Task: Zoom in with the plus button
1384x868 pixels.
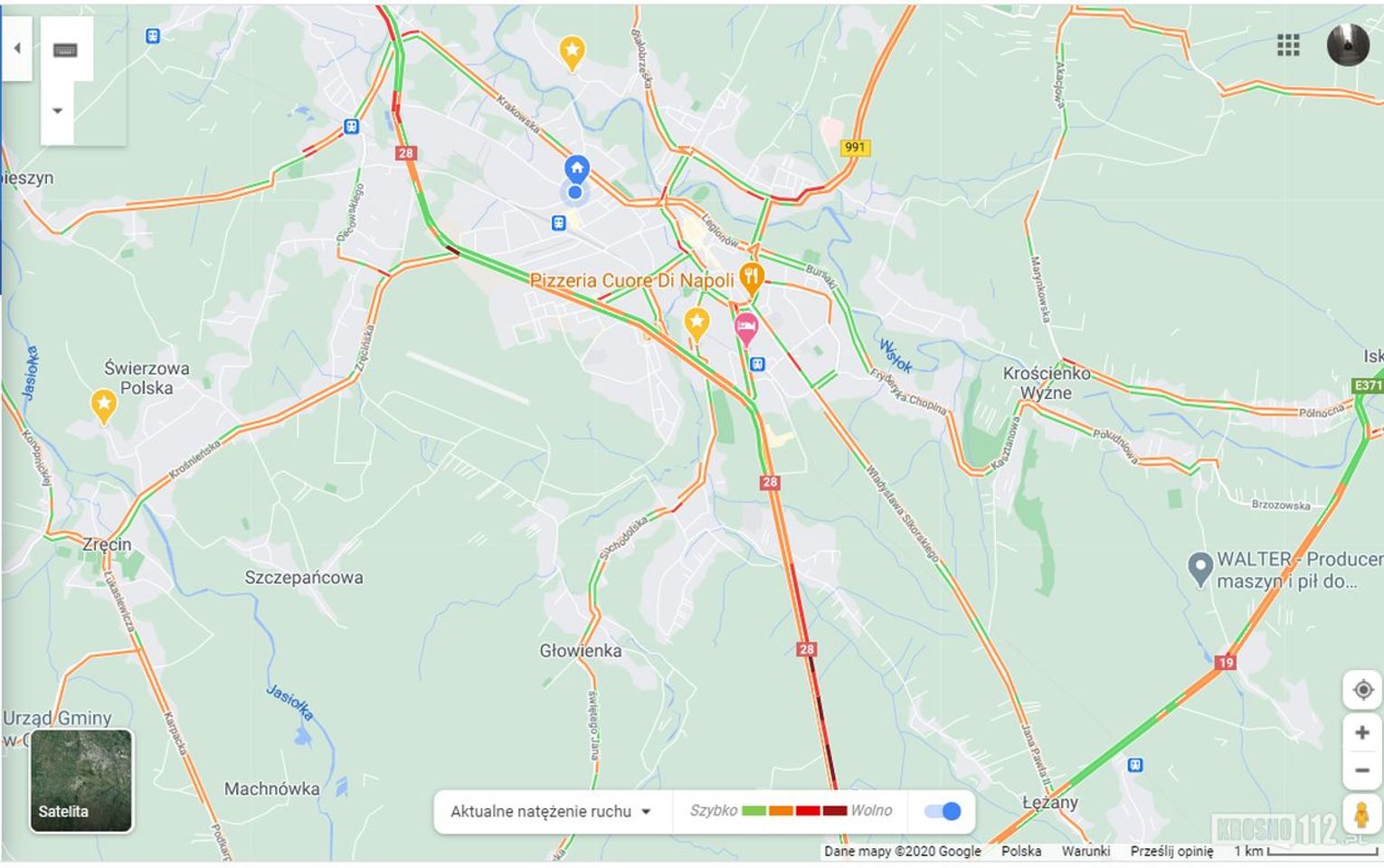Action: pyautogui.click(x=1362, y=733)
